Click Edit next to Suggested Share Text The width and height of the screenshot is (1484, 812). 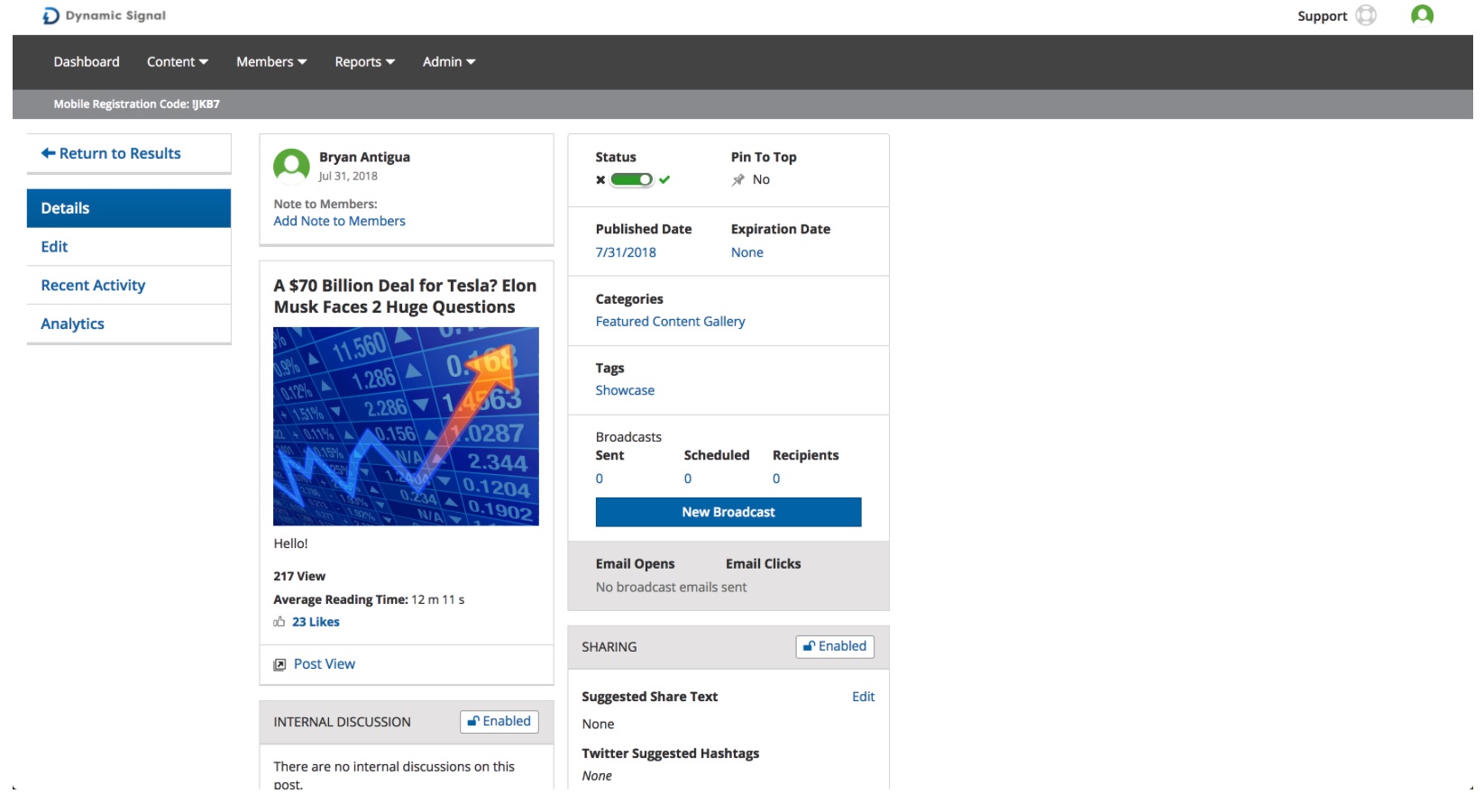(864, 697)
